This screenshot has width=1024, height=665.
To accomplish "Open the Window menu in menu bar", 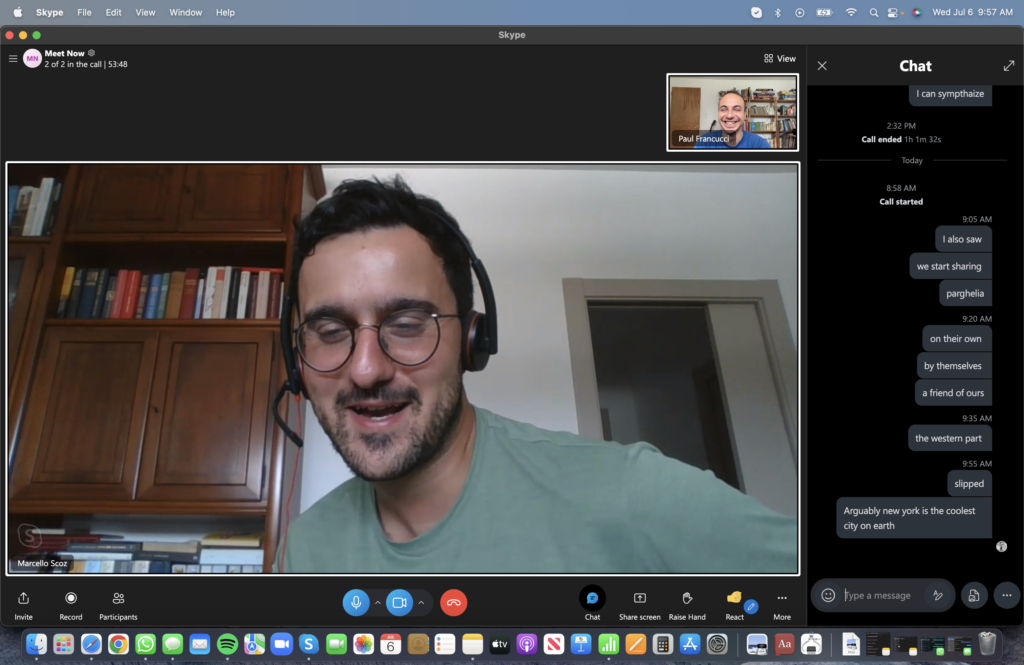I will click(x=185, y=12).
